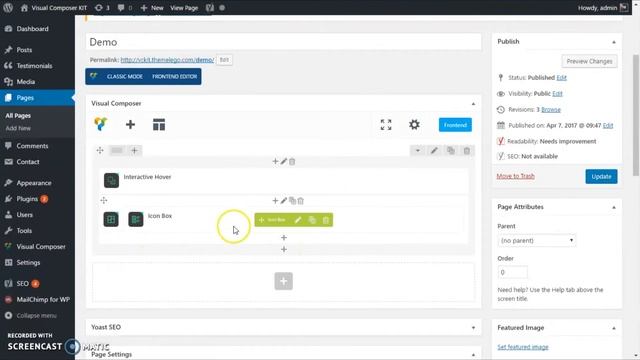The image size is (640, 360).
Task: Click View Page in the admin bar
Action: coord(184,8)
